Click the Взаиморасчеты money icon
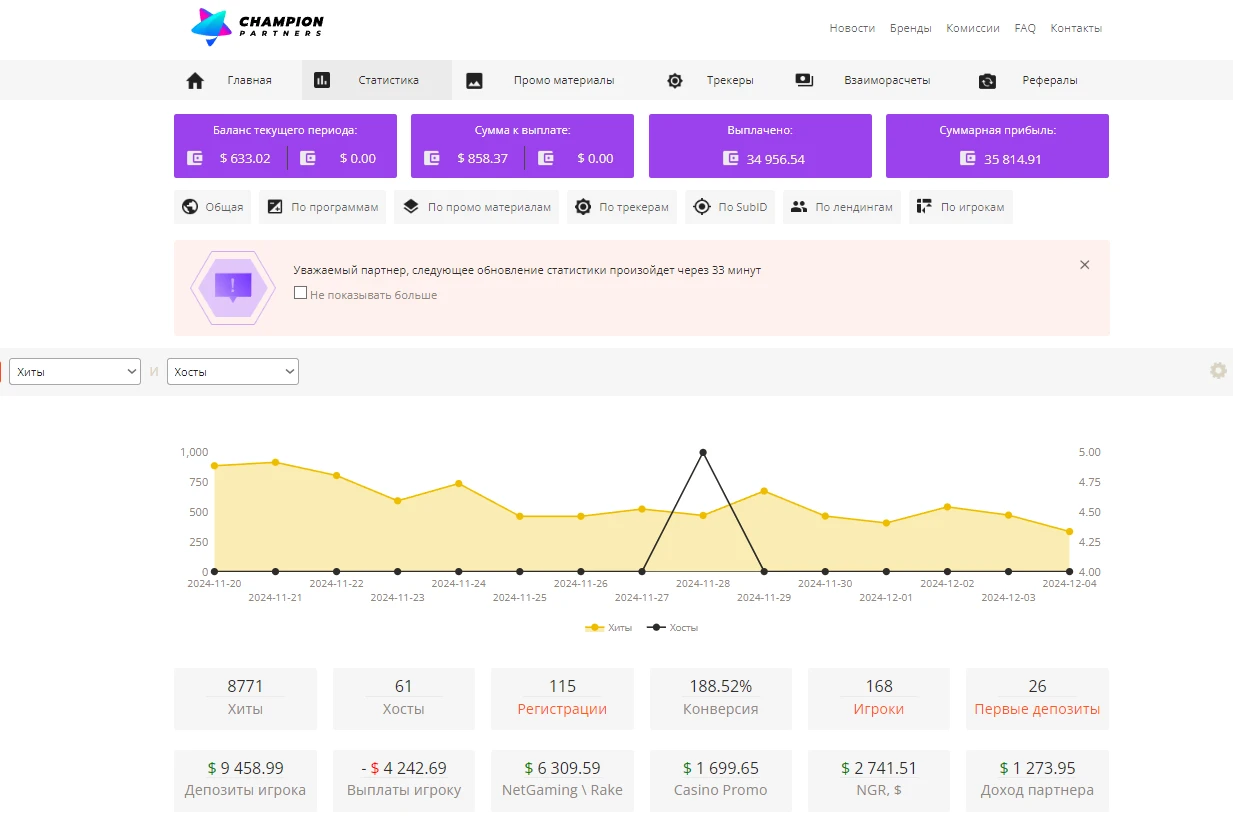This screenshot has height=822, width=1233. (805, 80)
